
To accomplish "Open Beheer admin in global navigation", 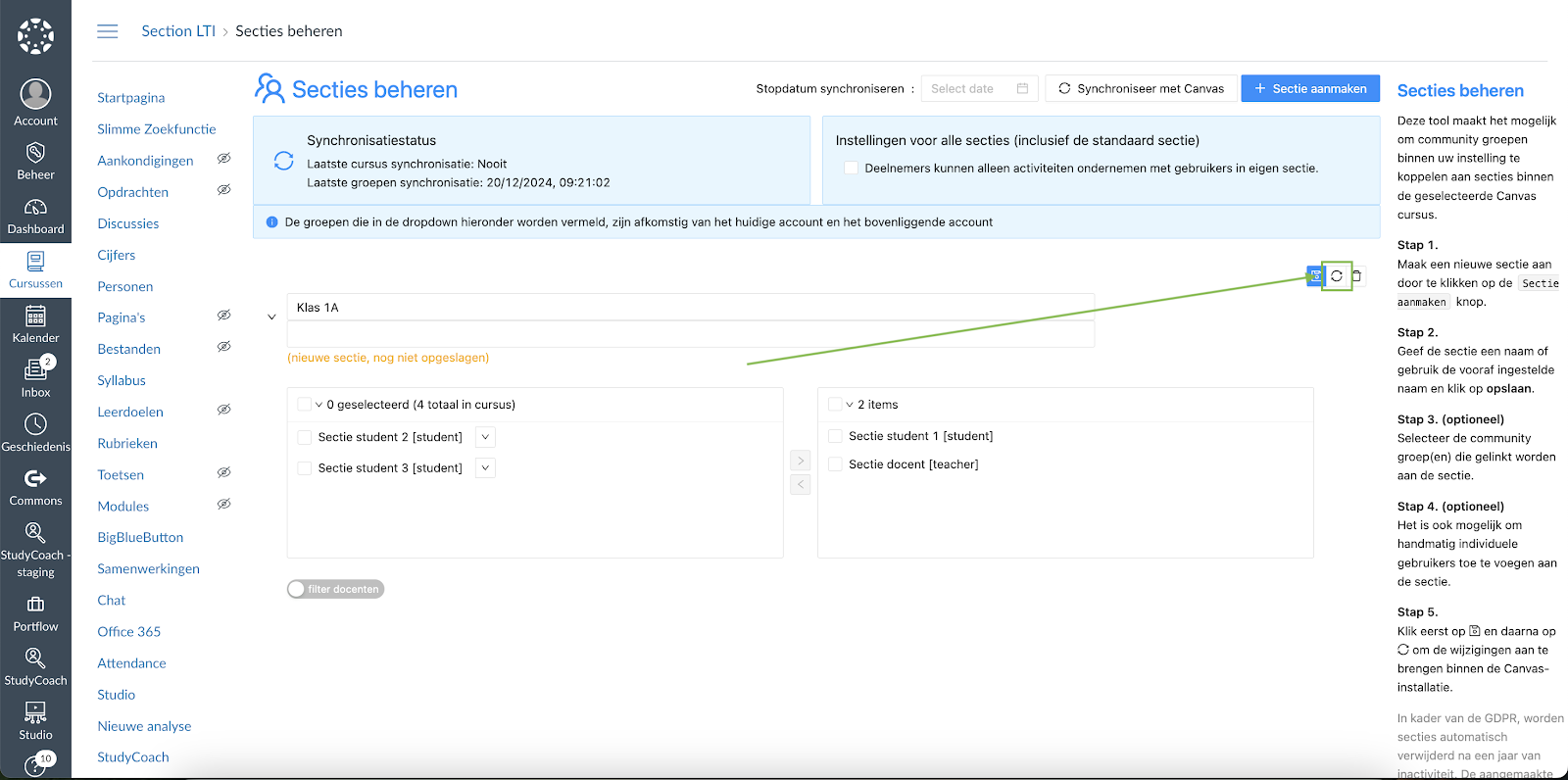I will point(35,161).
